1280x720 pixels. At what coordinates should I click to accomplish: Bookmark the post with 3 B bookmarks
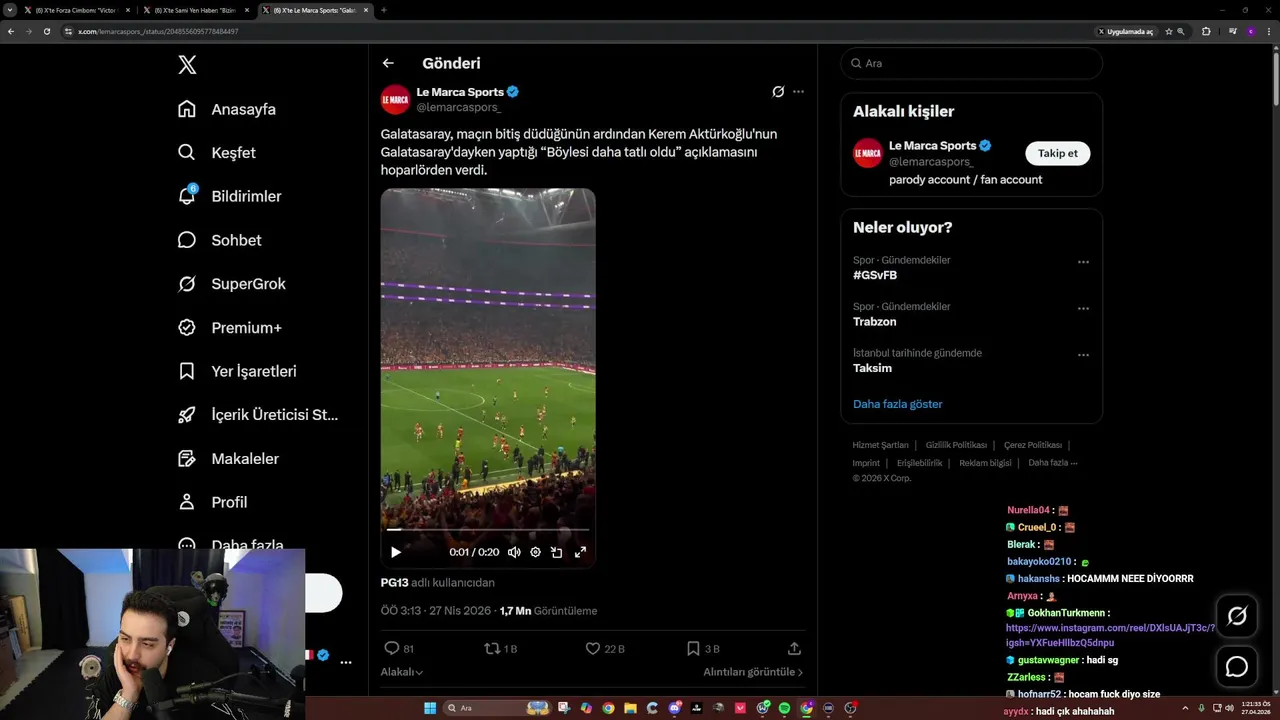(703, 648)
